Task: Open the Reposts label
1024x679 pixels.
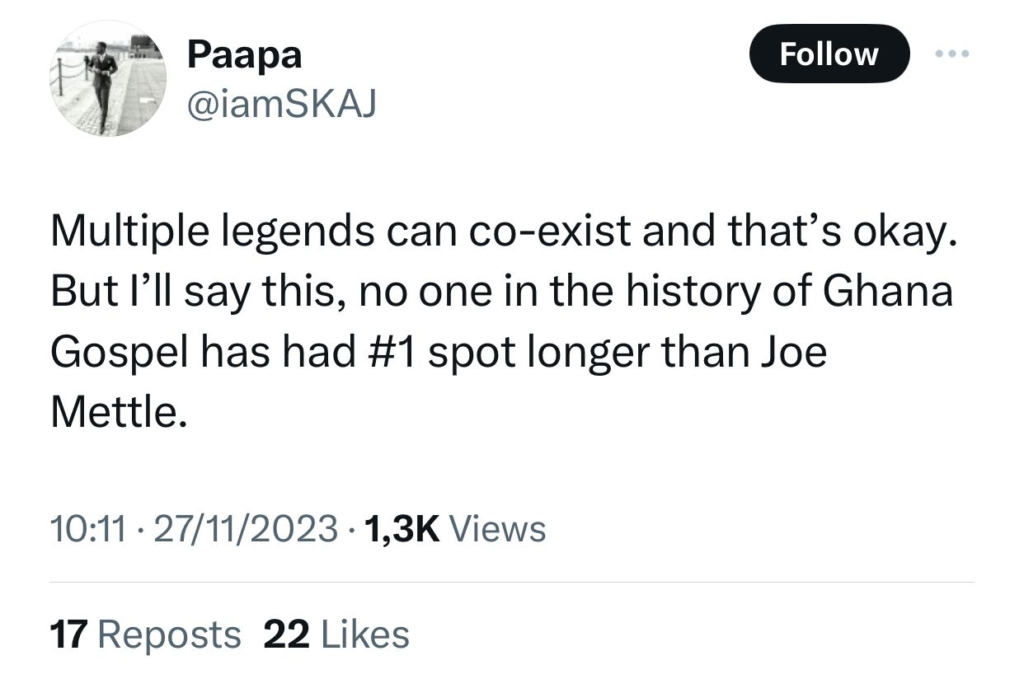Action: (171, 634)
